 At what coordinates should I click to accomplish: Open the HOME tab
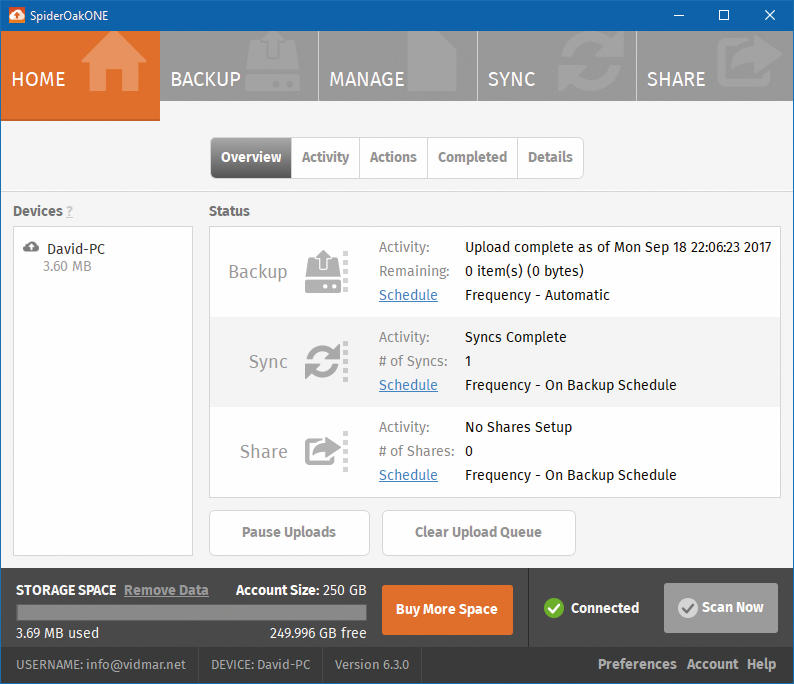(x=81, y=76)
